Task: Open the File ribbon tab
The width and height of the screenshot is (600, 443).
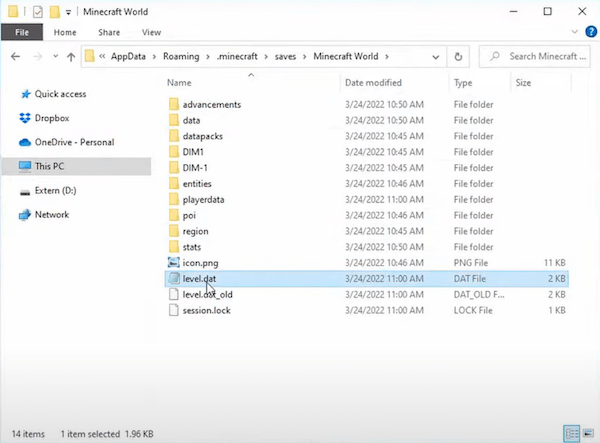Action: coord(22,33)
